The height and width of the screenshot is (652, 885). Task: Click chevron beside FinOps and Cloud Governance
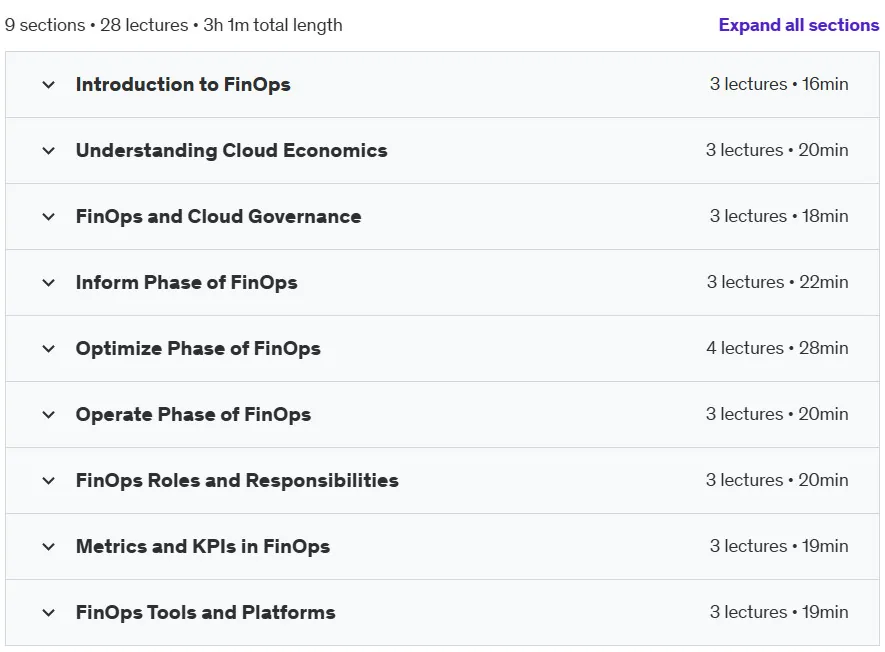point(49,217)
